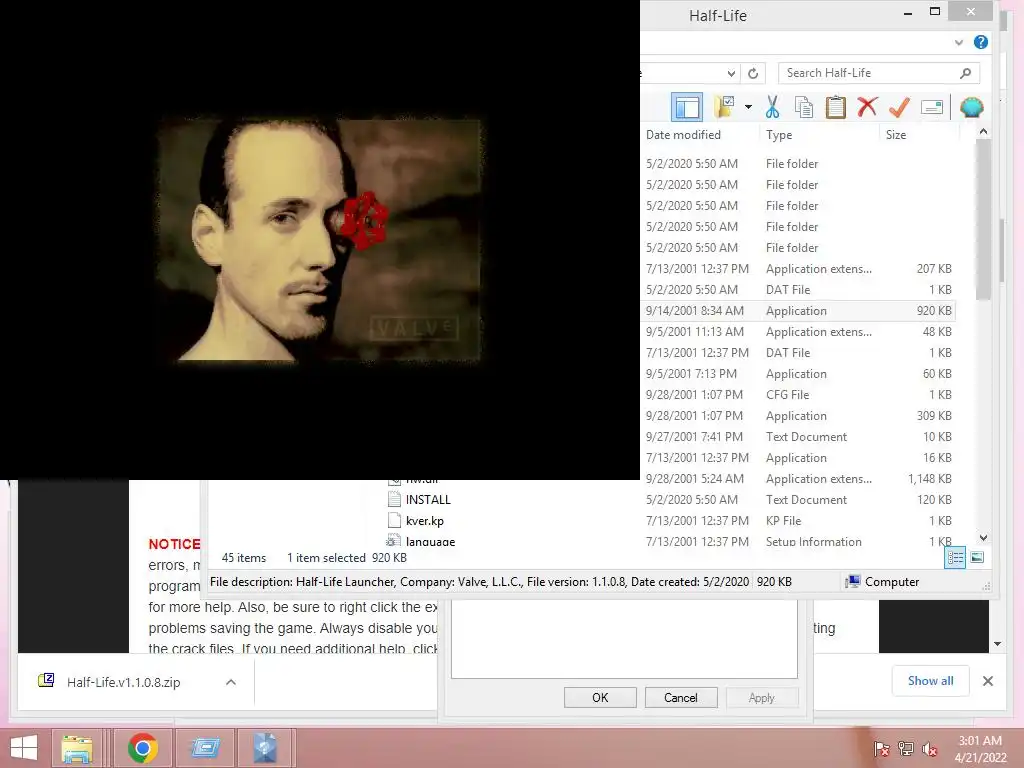Select the row dated 9/5/2001 7:13 PM

tap(798, 374)
